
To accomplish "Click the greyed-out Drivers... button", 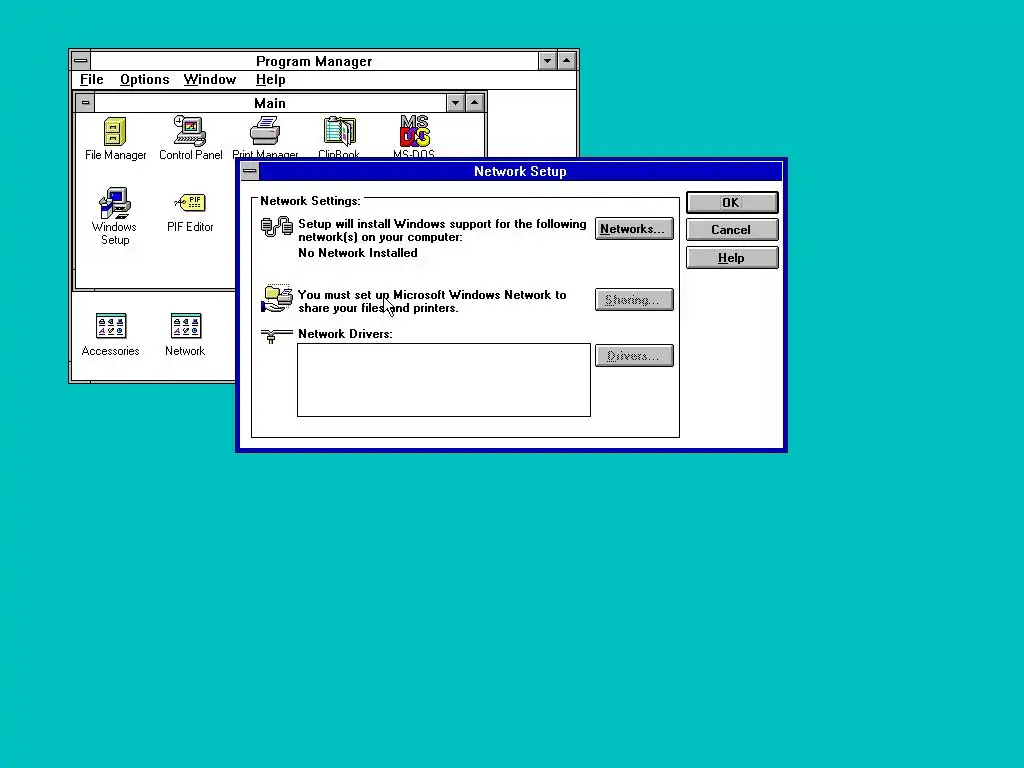I will pyautogui.click(x=634, y=356).
